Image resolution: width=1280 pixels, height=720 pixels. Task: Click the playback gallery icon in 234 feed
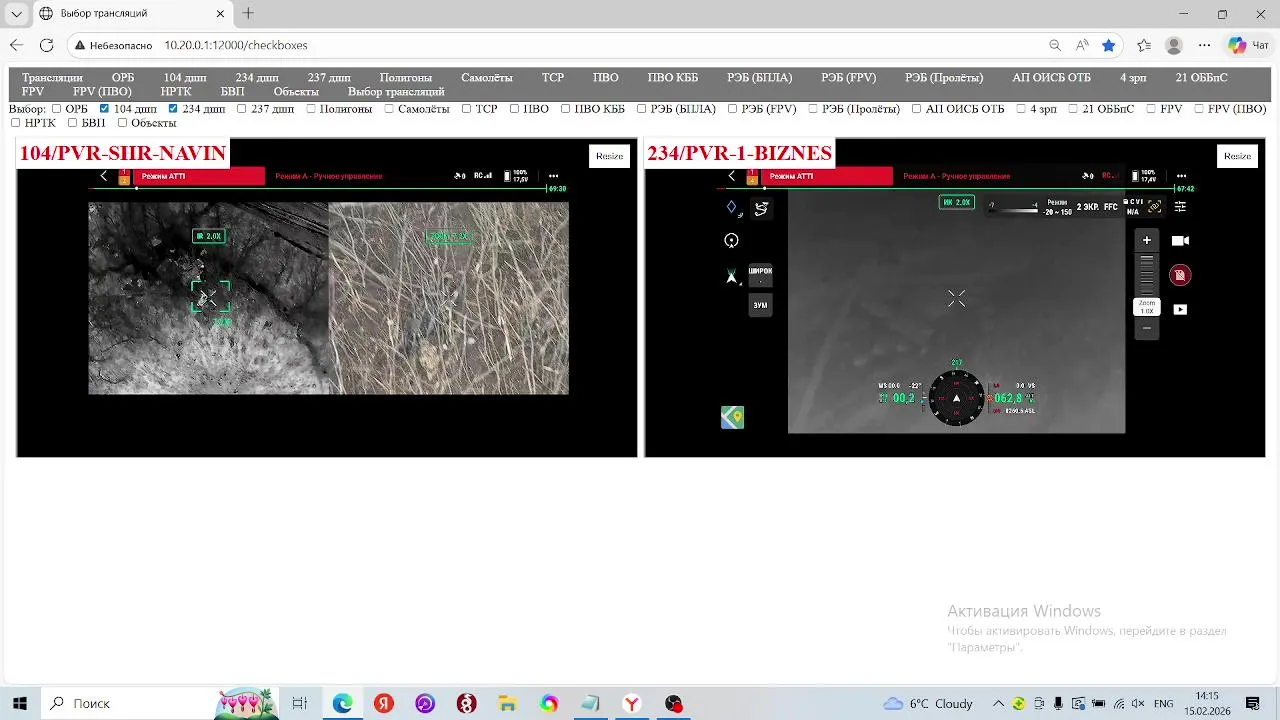pos(1180,310)
